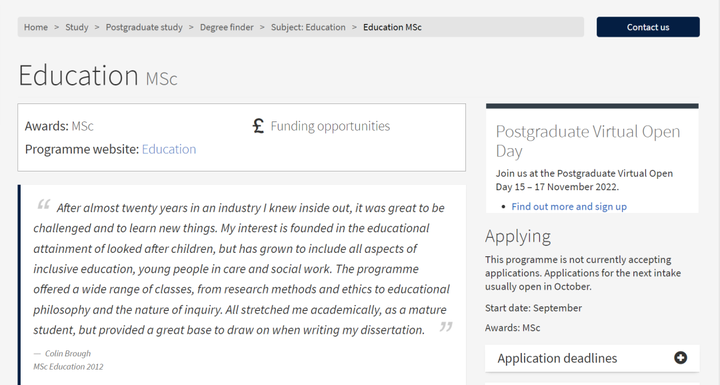Select Subject: Education breadcrumb
Image resolution: width=720 pixels, height=385 pixels.
pos(308,27)
